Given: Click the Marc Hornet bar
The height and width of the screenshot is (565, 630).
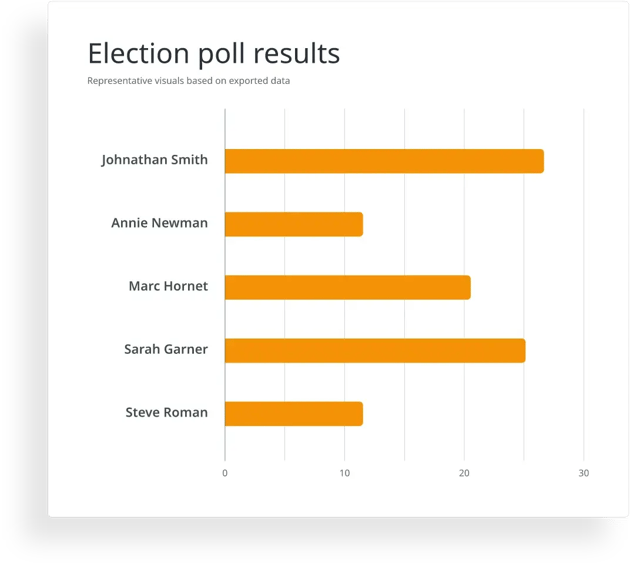Looking at the screenshot, I should coord(348,287).
